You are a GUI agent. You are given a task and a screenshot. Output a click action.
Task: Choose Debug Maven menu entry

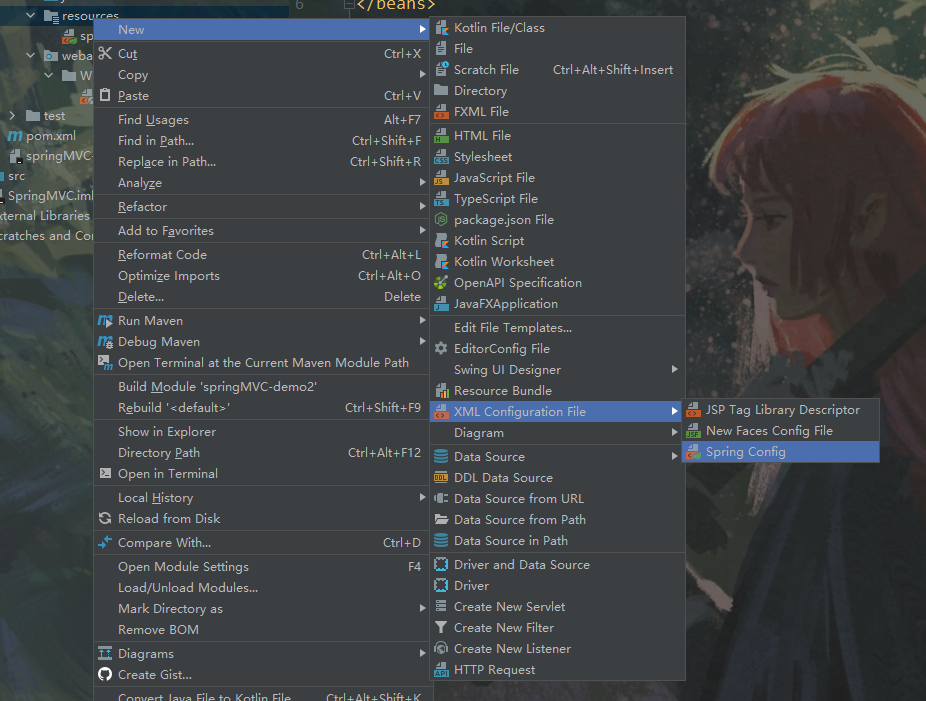(x=261, y=341)
